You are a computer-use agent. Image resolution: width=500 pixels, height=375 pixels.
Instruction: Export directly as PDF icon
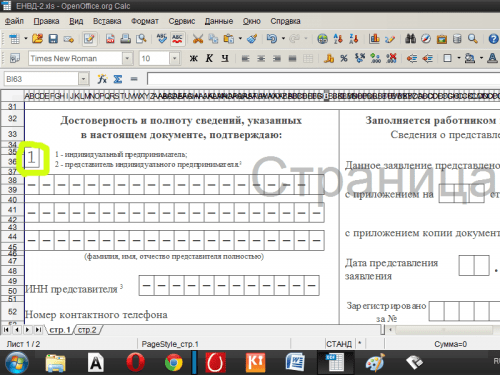110,39
